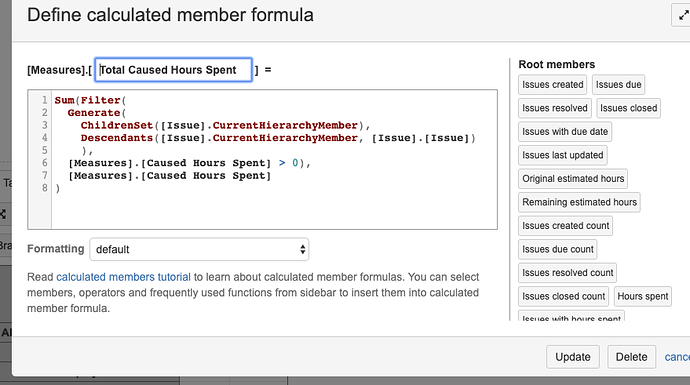Insert the Issues closed count member
This screenshot has height=385, width=690.
563,297
